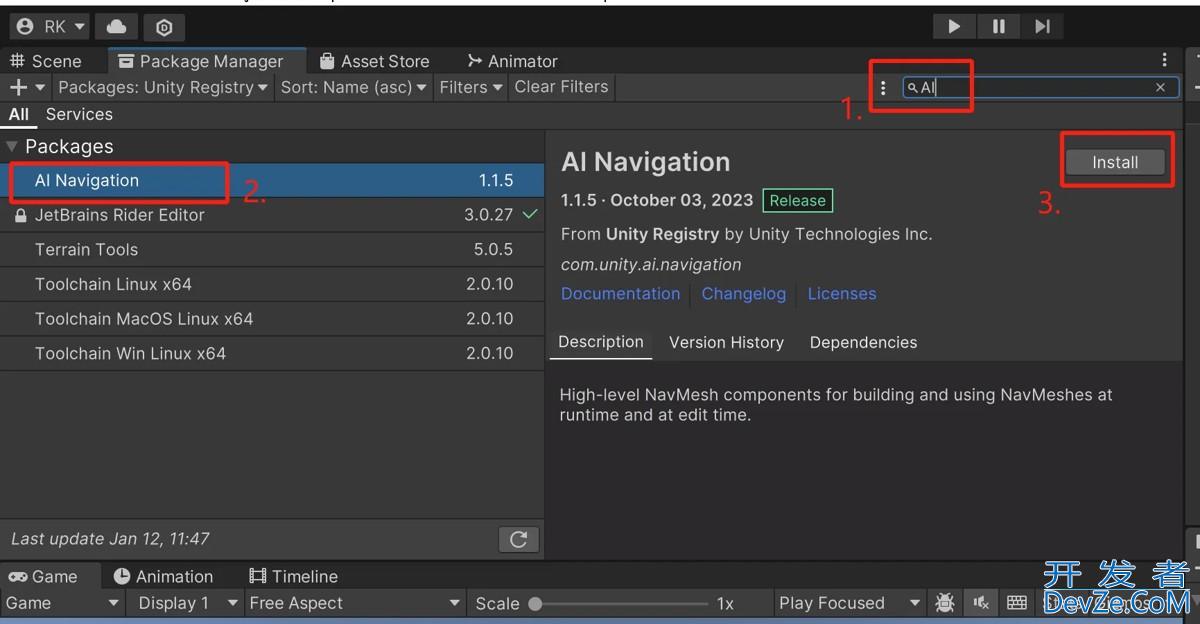Click the Release tag label
The width and height of the screenshot is (1200, 624).
point(797,200)
